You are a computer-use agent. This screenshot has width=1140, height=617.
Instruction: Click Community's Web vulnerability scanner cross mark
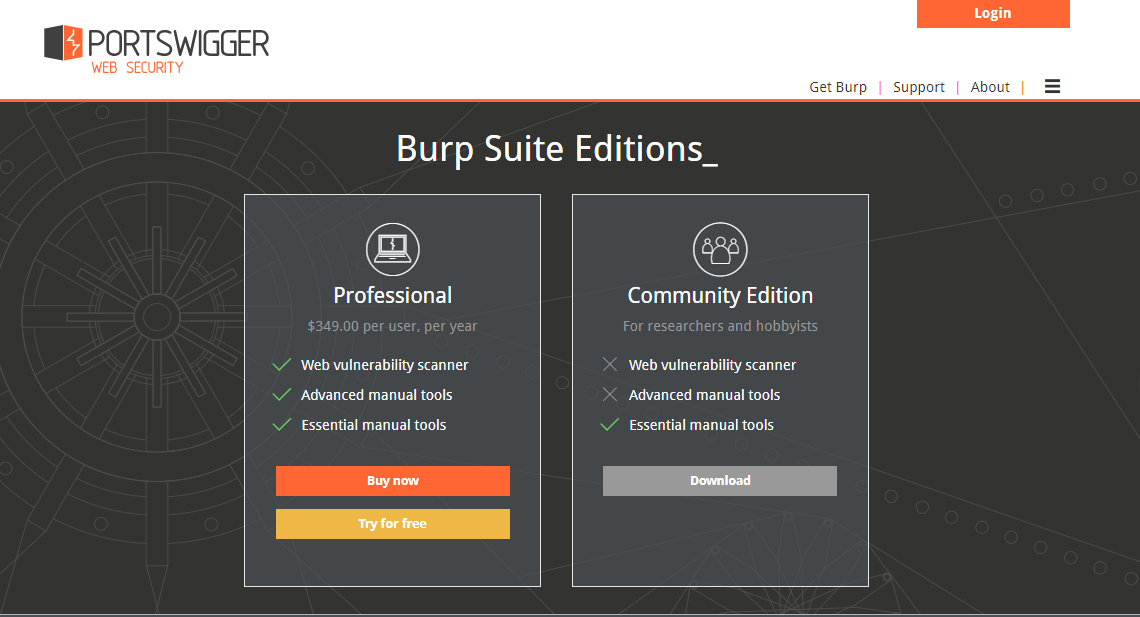[x=610, y=364]
